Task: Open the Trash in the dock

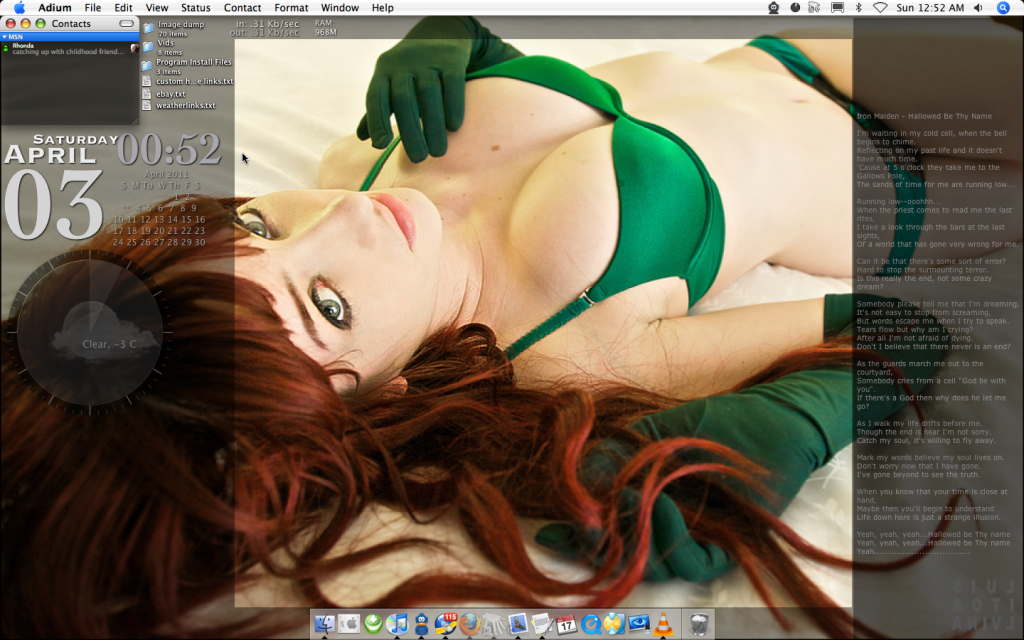Action: pos(700,624)
